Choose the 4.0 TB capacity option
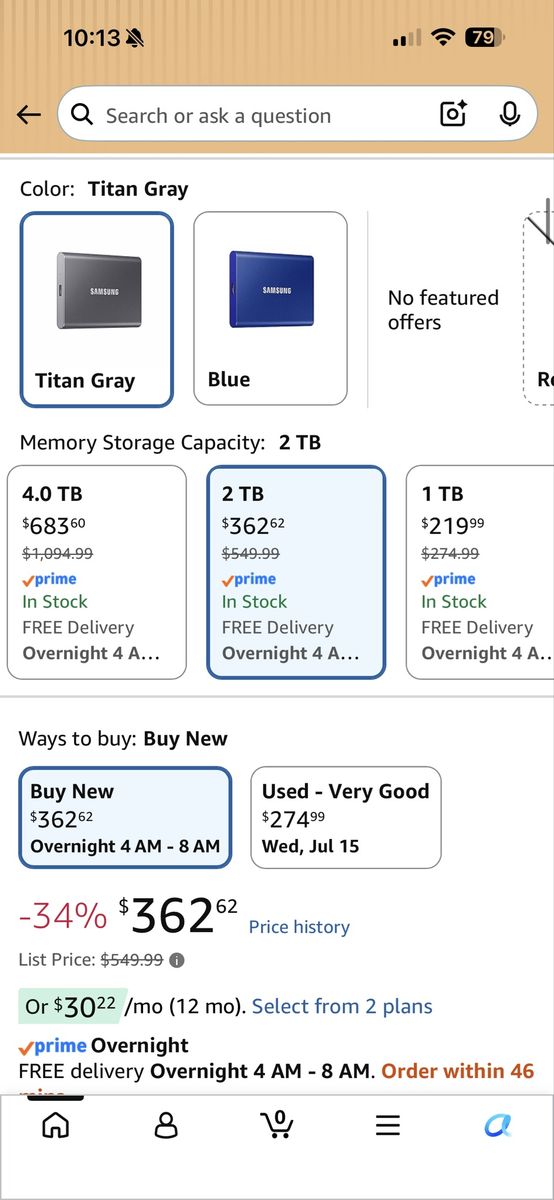 97,572
